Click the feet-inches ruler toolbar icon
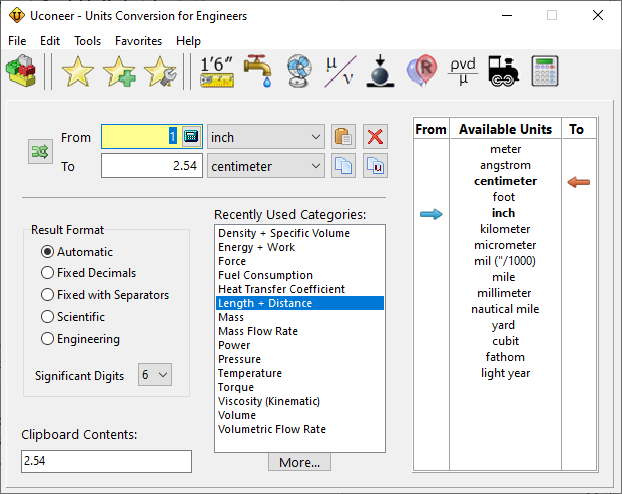Viewport: 622px width, 494px height. [x=216, y=71]
